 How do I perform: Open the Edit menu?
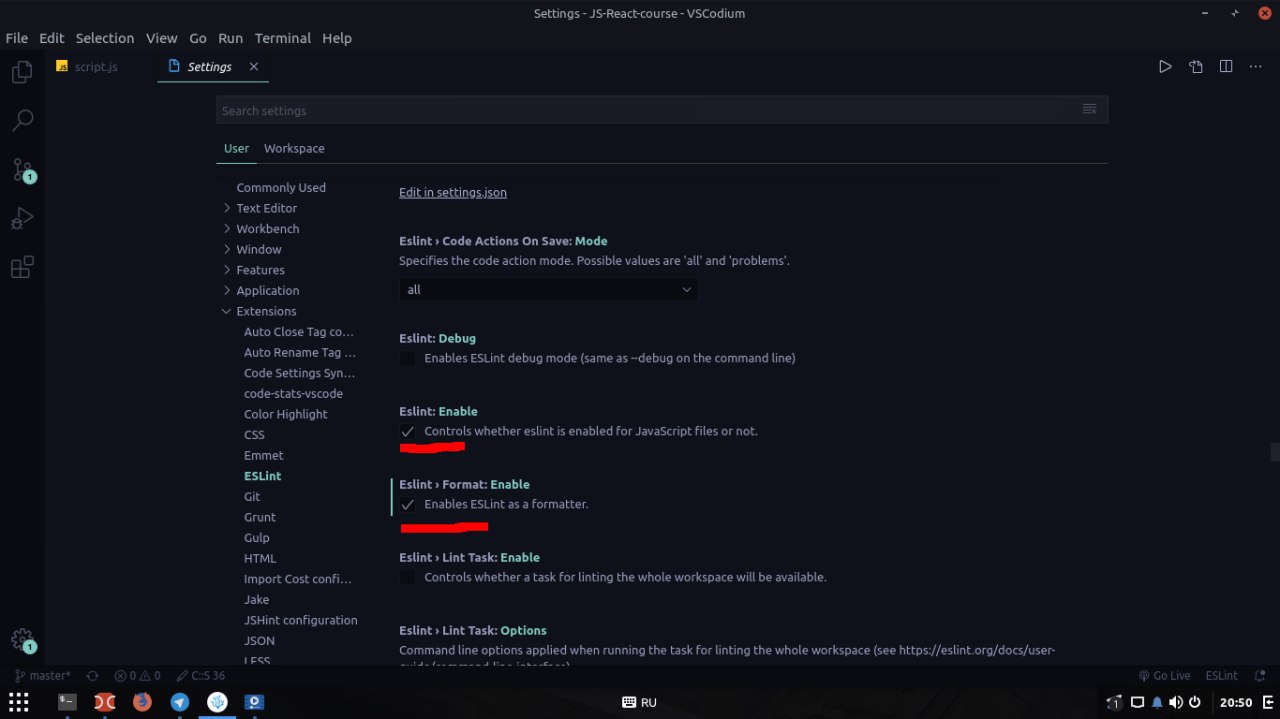pyautogui.click(x=52, y=38)
